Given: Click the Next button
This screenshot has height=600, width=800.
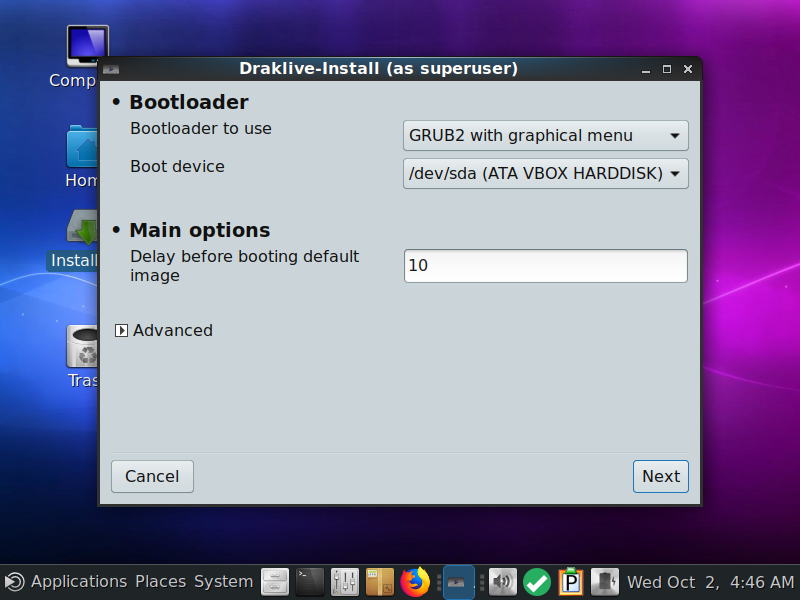Looking at the screenshot, I should click(x=661, y=477).
